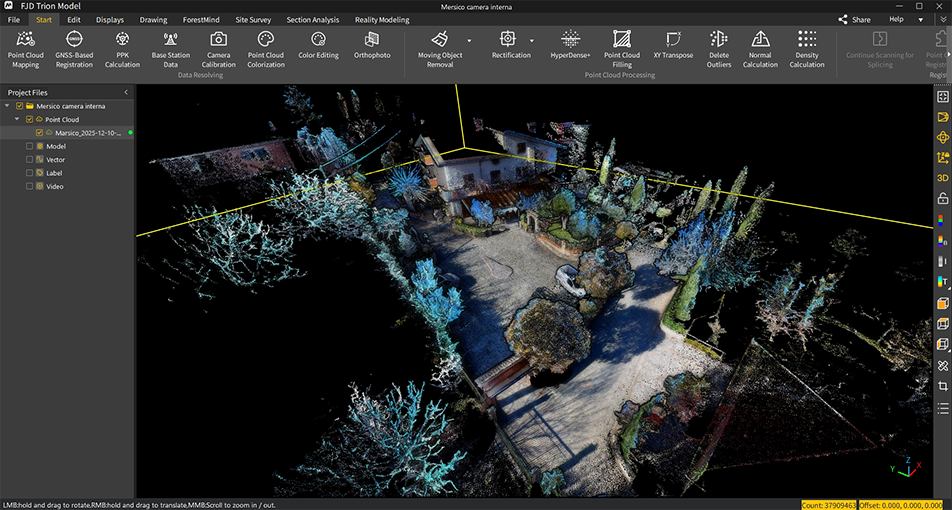Uncheck the Point Cloud checkbox
This screenshot has height=510, width=952.
pyautogui.click(x=30, y=119)
